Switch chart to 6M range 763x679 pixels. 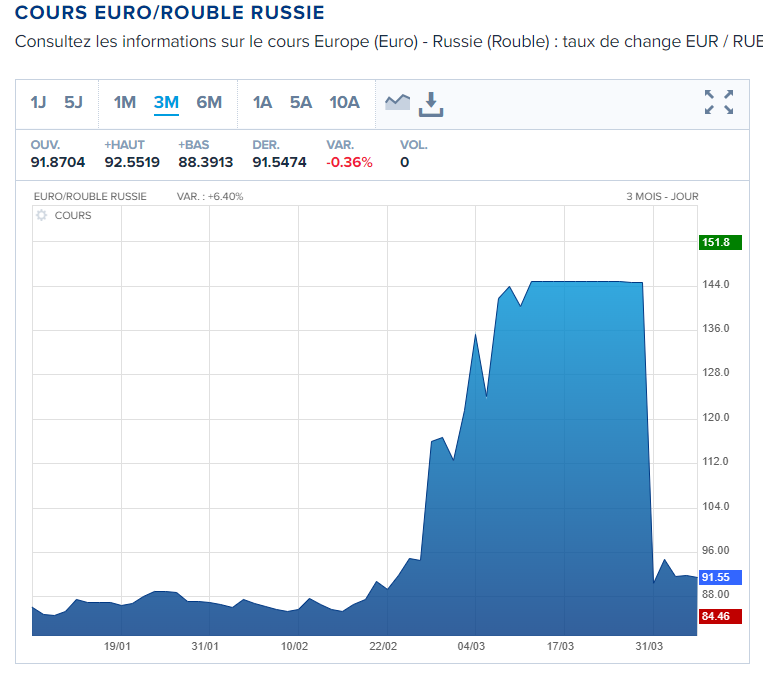point(209,102)
